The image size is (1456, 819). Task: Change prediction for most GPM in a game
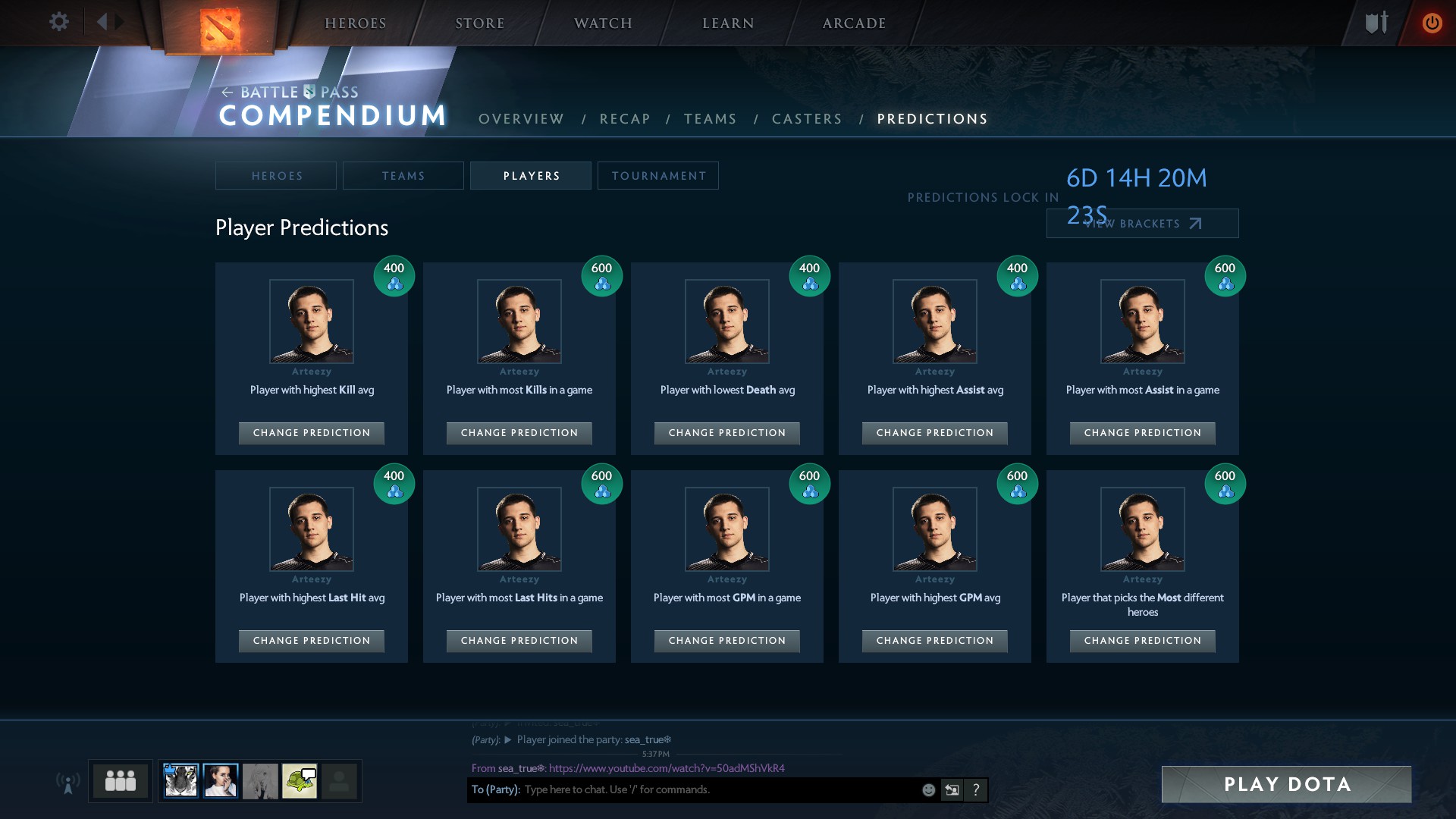pyautogui.click(x=726, y=641)
